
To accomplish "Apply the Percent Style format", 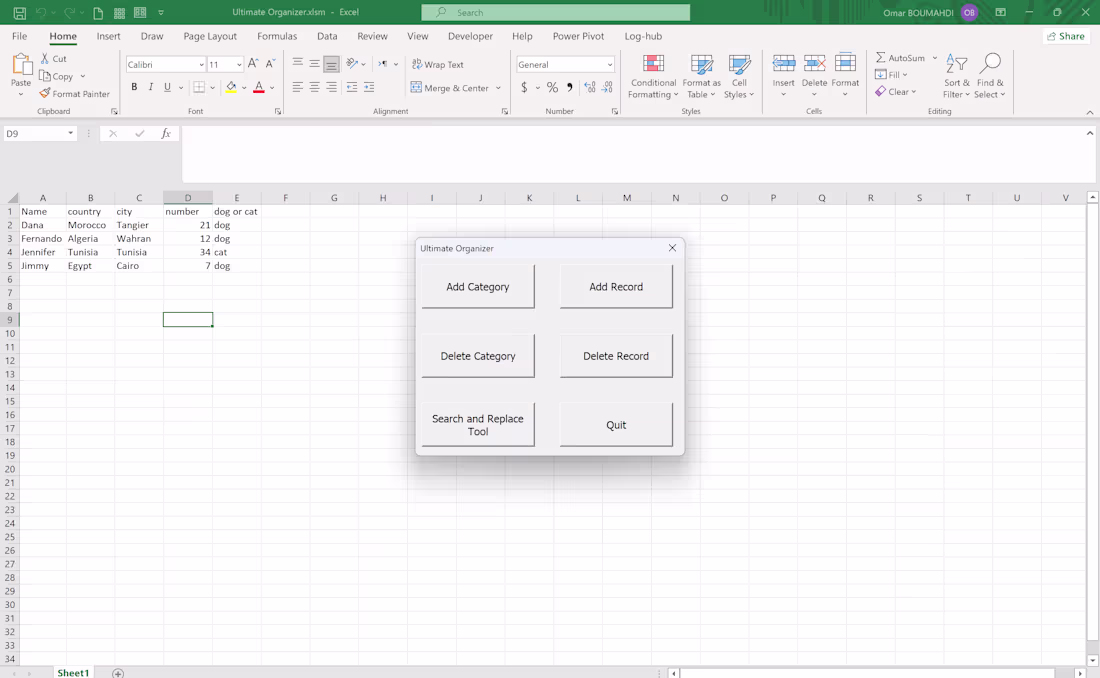I will coord(551,87).
